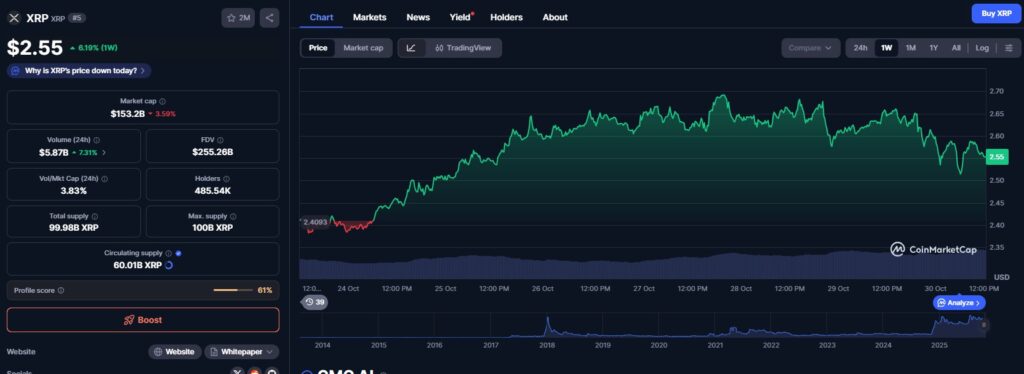Open the About tab
This screenshot has height=374, width=1024.
point(555,17)
